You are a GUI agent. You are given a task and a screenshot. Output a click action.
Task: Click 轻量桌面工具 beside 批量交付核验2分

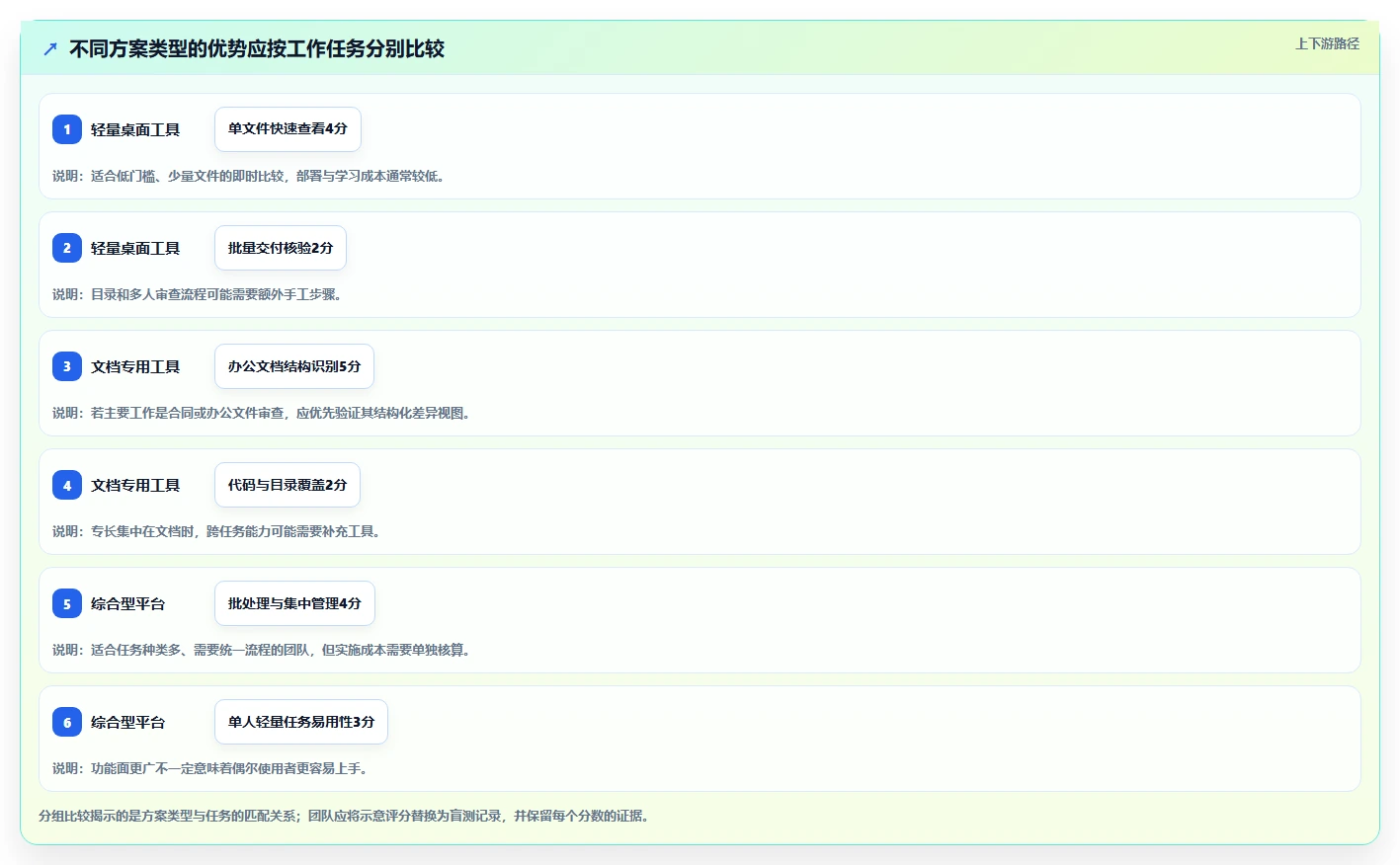click(135, 248)
